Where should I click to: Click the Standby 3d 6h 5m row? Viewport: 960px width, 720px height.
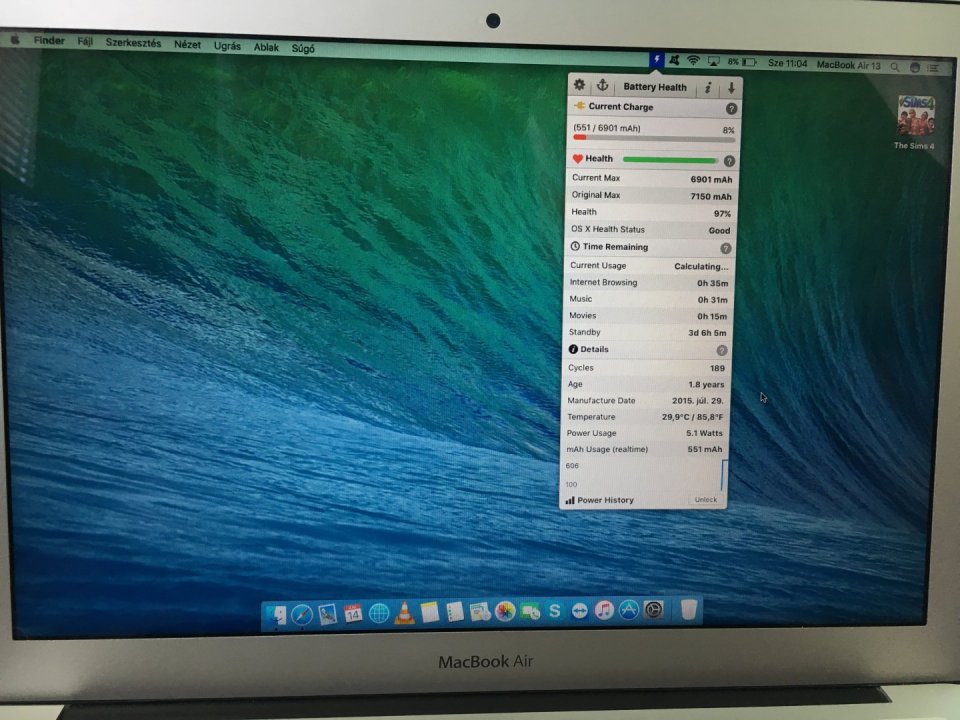click(647, 332)
